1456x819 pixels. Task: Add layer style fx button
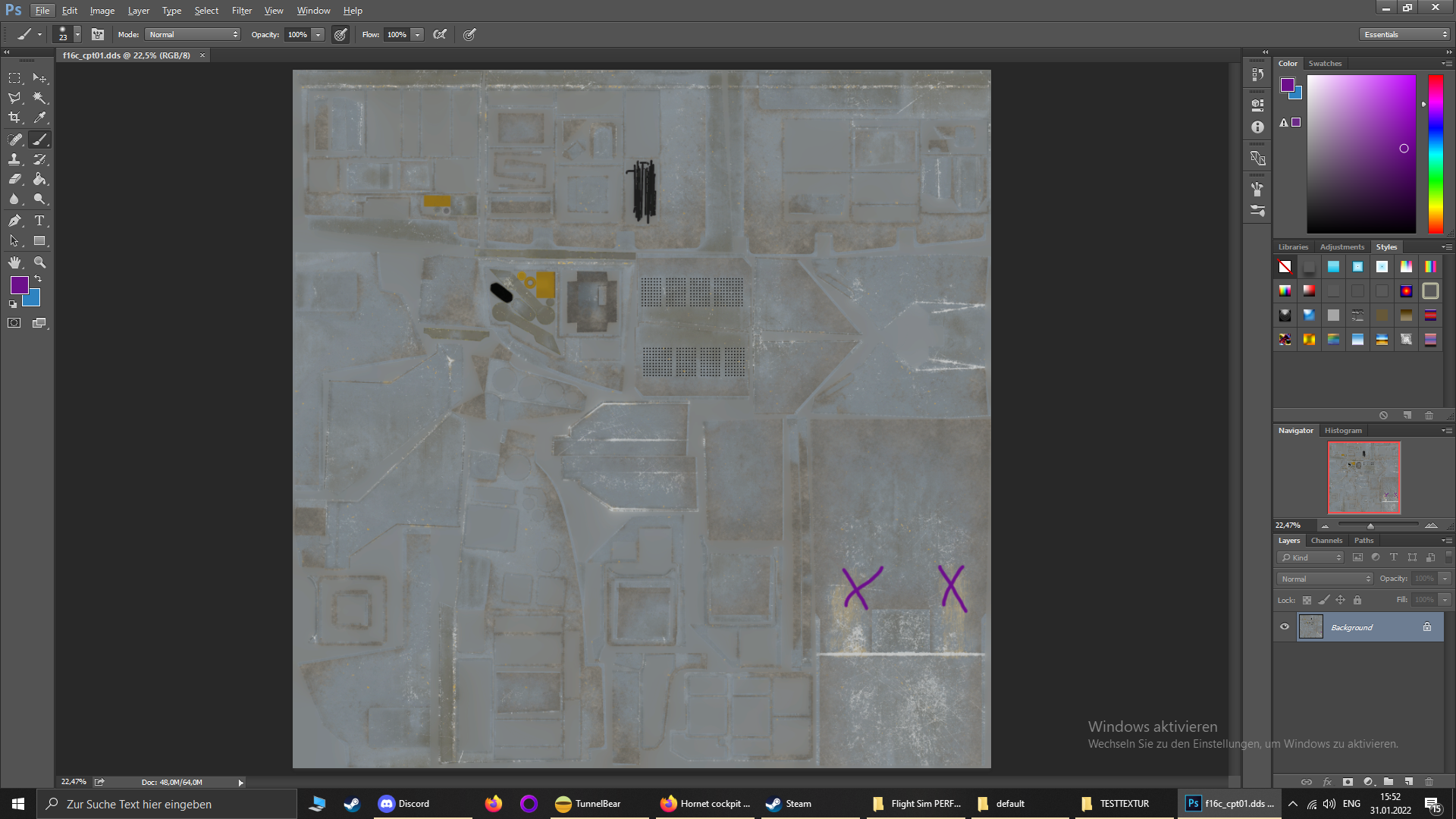point(1327,781)
